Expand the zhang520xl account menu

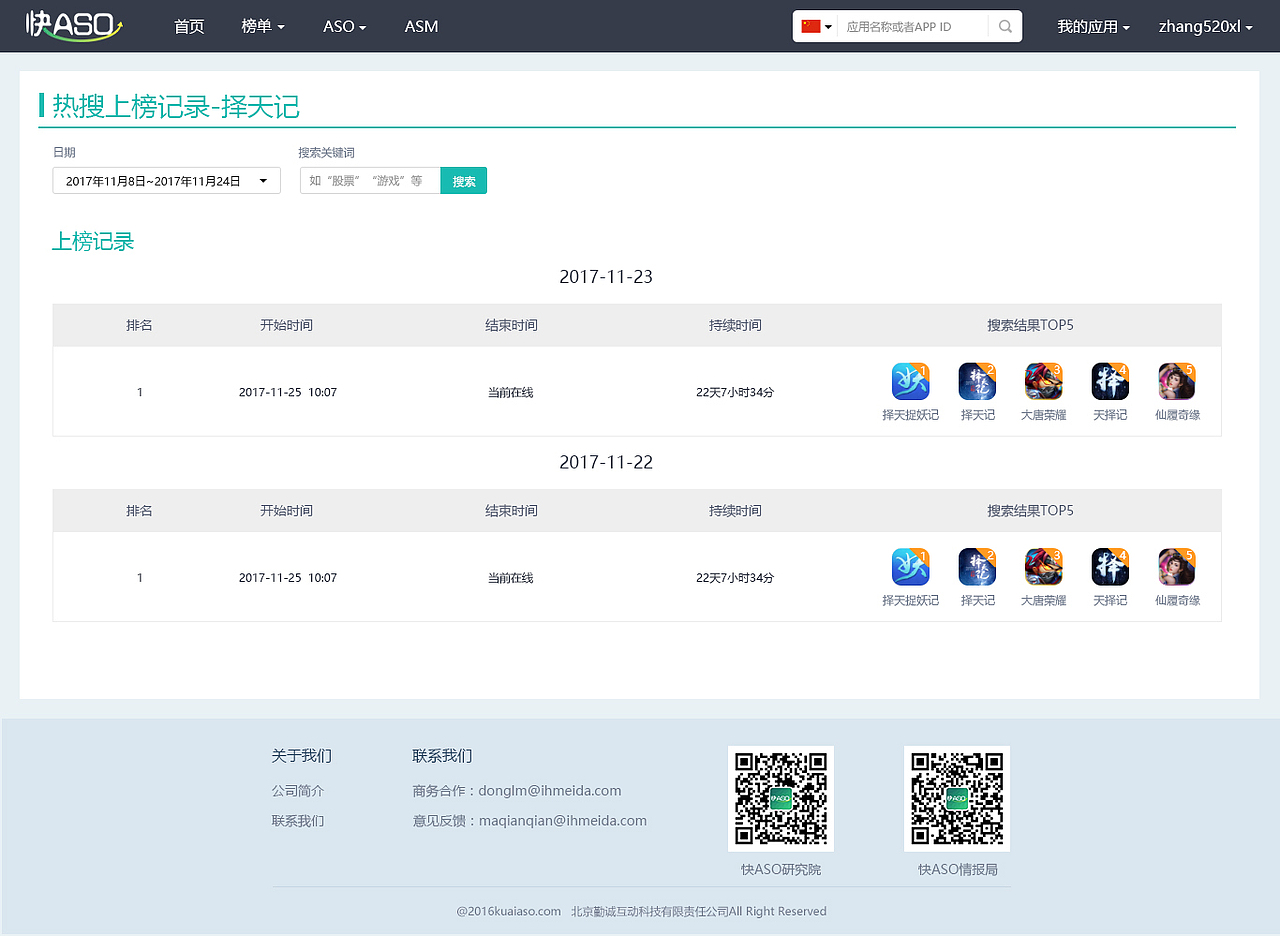click(1205, 26)
